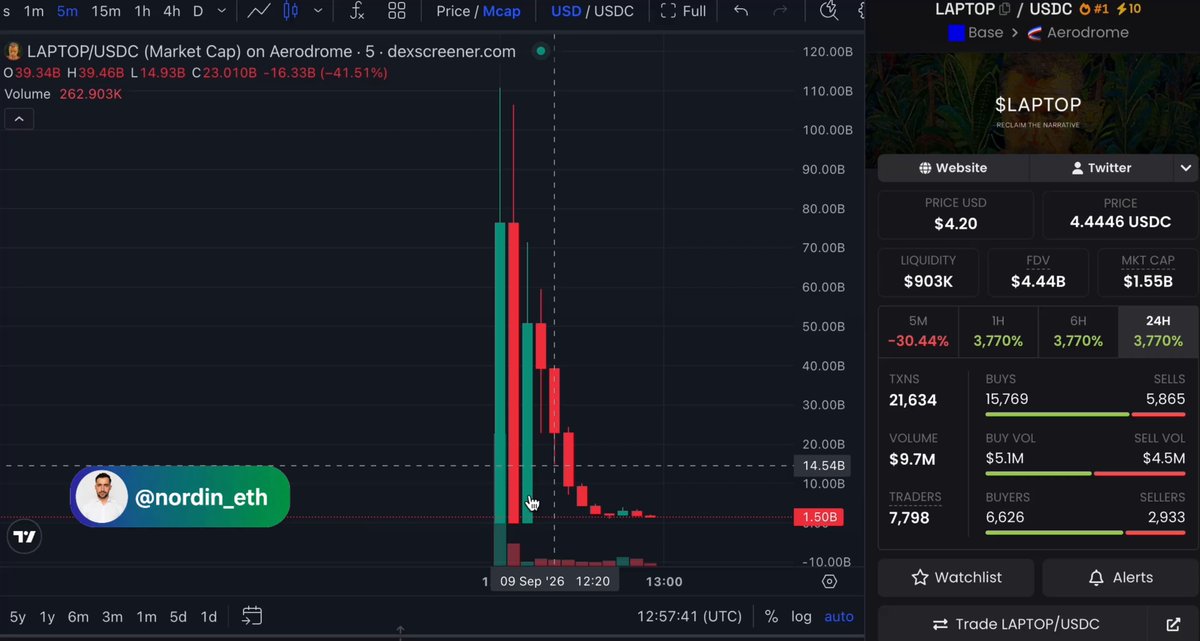Copy the LAPTOP token address icon
The height and width of the screenshot is (641, 1200).
pos(1003,9)
